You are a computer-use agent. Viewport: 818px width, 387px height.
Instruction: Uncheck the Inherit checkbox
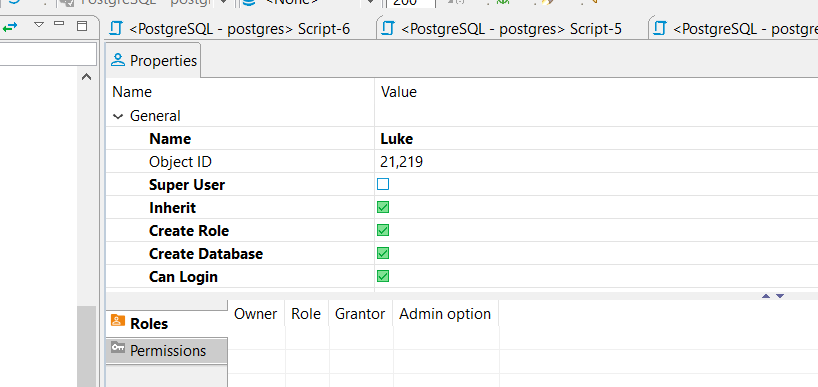pos(383,207)
